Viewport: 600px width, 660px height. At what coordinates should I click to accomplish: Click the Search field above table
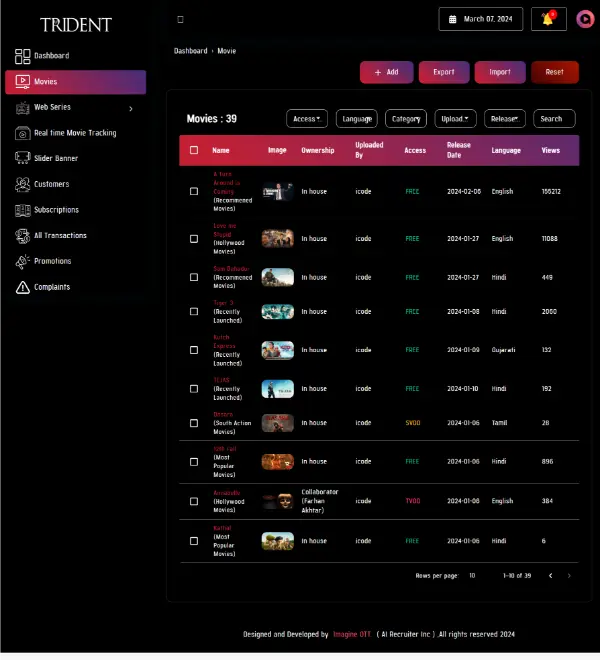tap(554, 119)
